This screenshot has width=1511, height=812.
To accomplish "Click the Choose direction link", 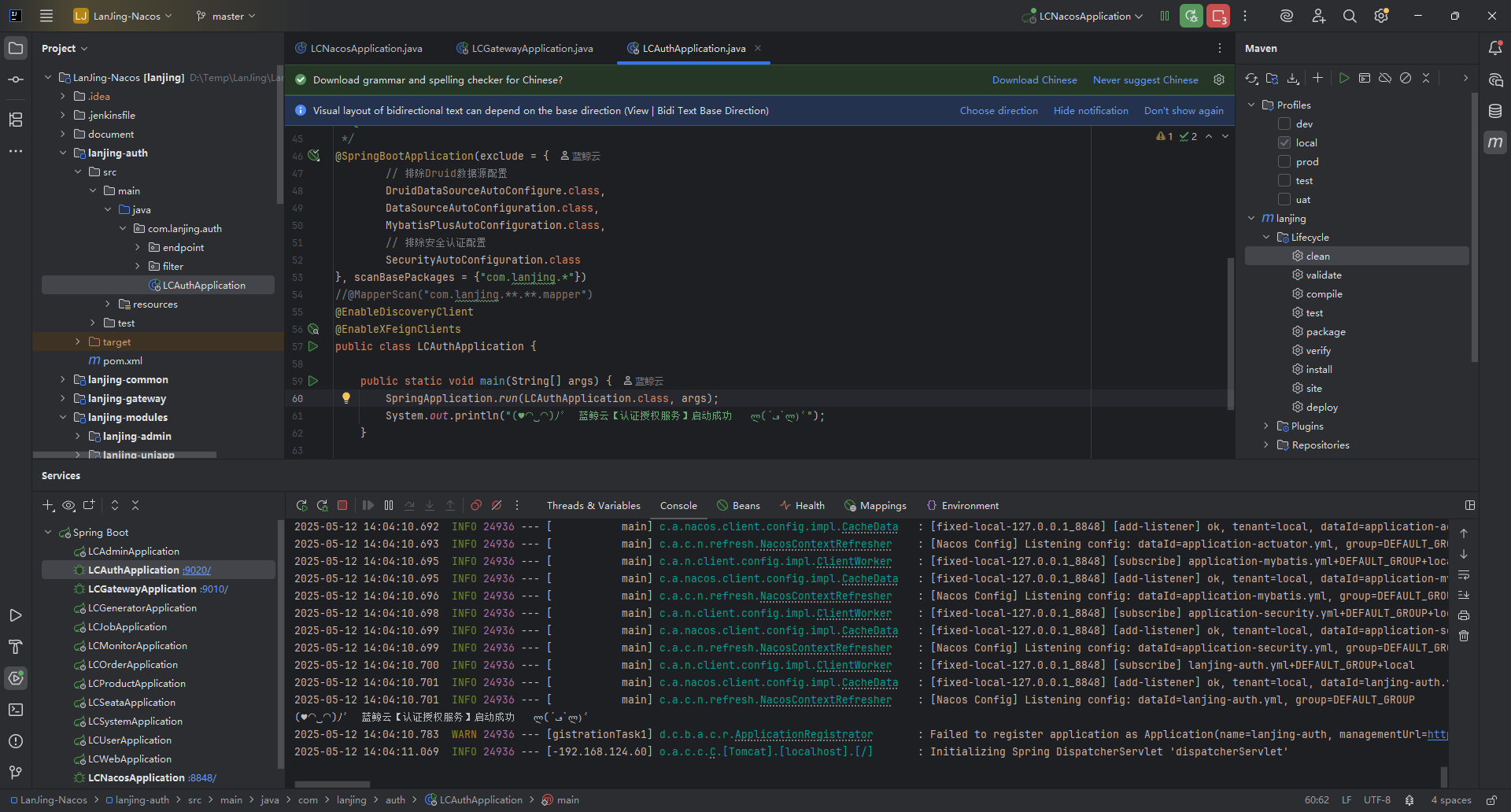I will (999, 110).
